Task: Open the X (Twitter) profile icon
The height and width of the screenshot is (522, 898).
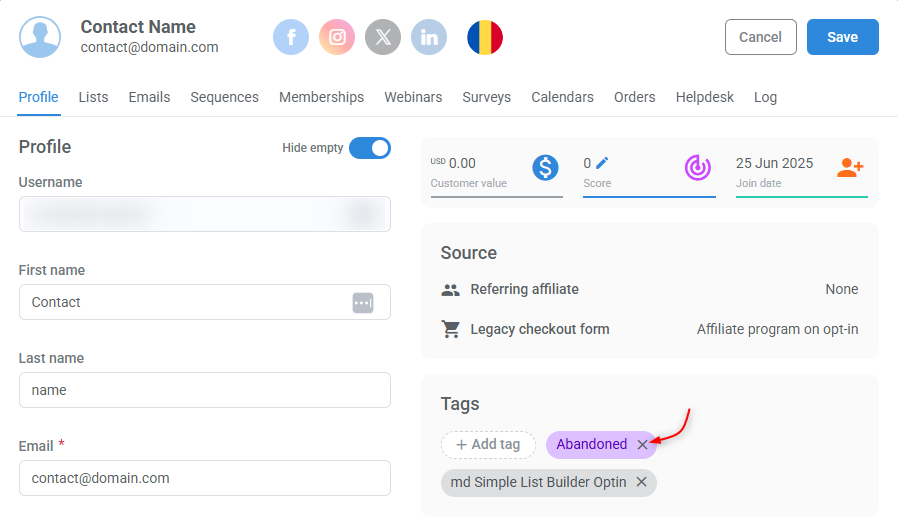Action: pyautogui.click(x=383, y=37)
